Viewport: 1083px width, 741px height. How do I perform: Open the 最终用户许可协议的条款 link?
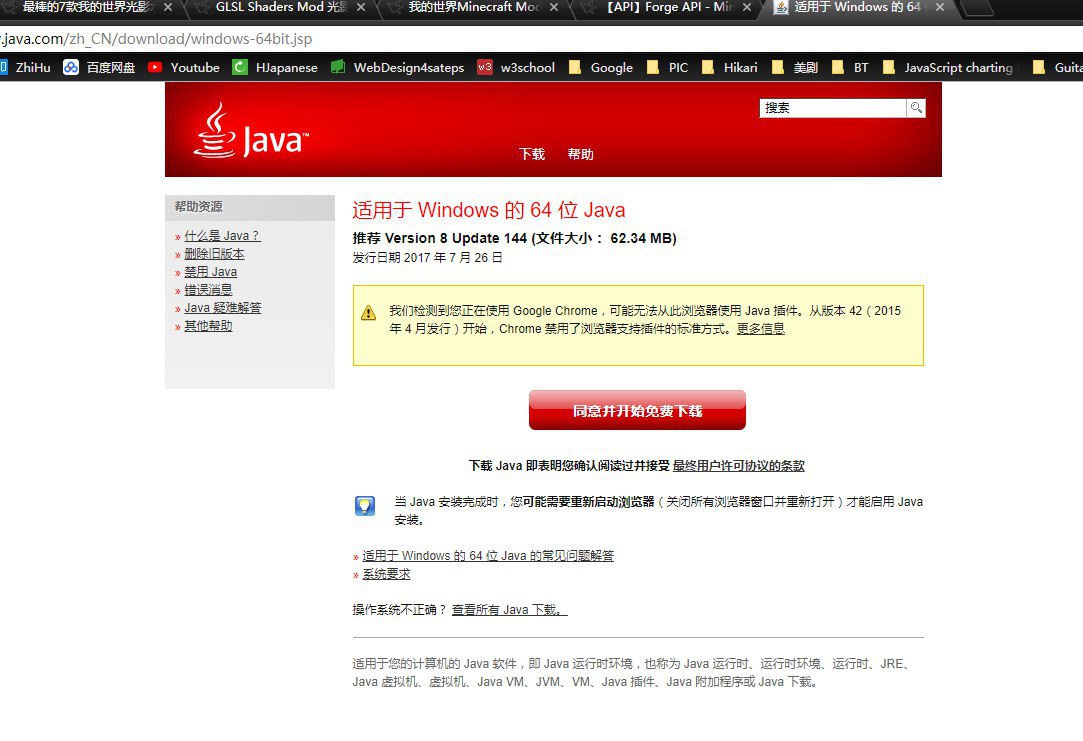click(x=738, y=466)
